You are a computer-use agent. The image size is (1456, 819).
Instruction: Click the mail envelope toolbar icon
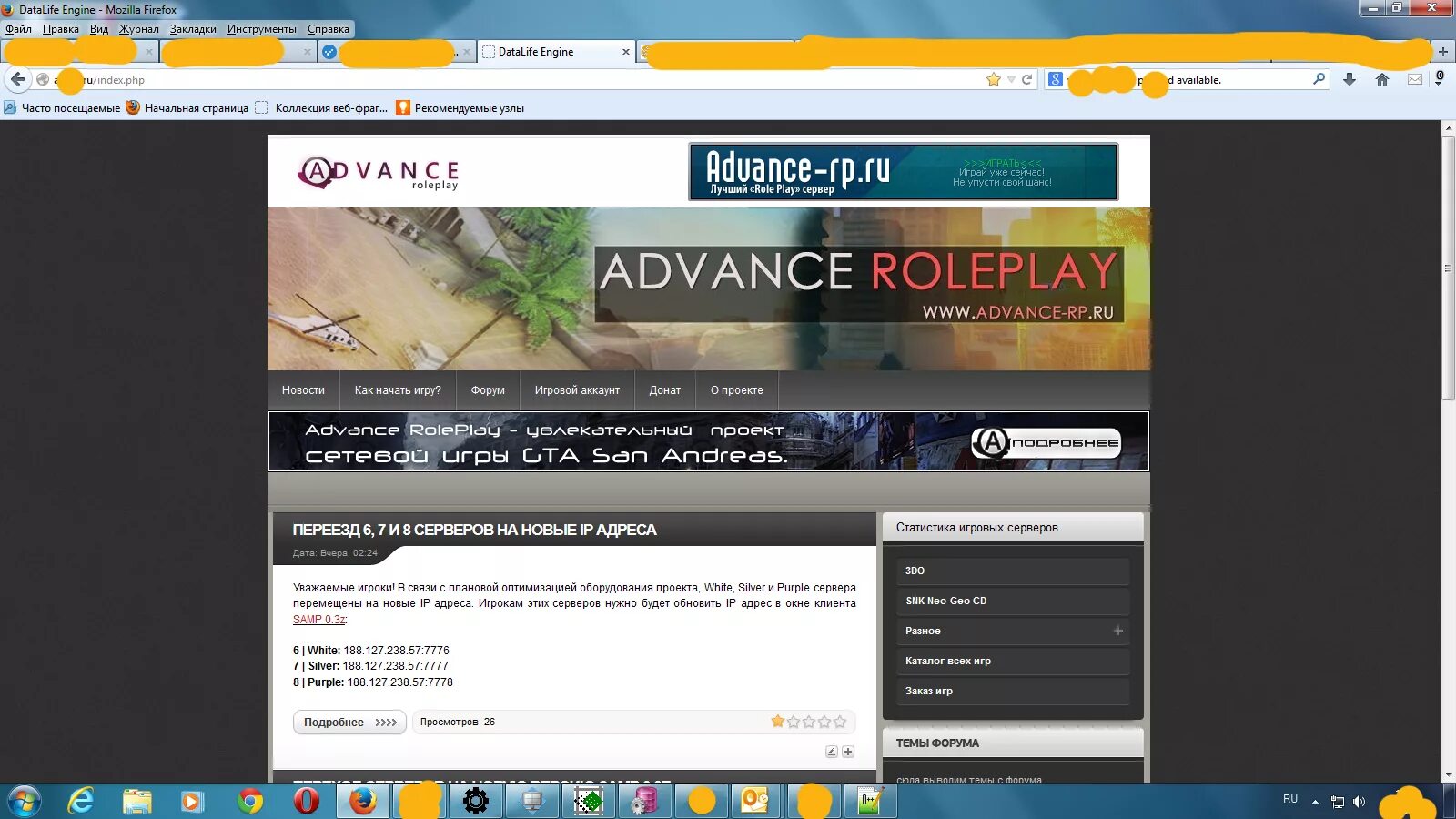point(1415,79)
